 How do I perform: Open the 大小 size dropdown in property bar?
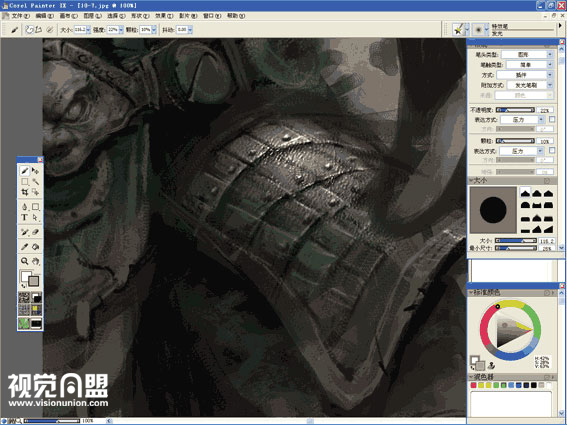pos(88,30)
